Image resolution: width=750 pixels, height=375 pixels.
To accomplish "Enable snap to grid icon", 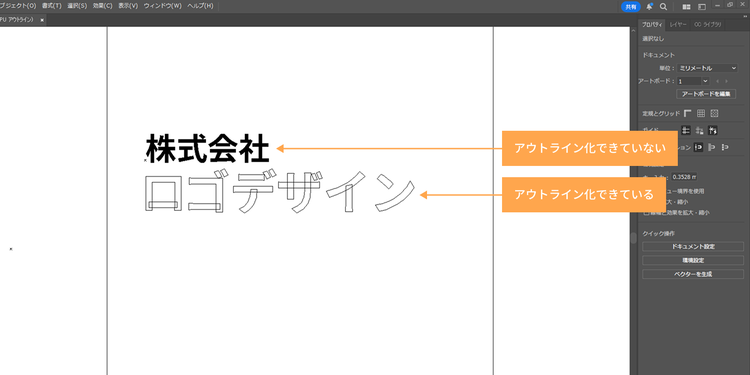I will click(725, 147).
